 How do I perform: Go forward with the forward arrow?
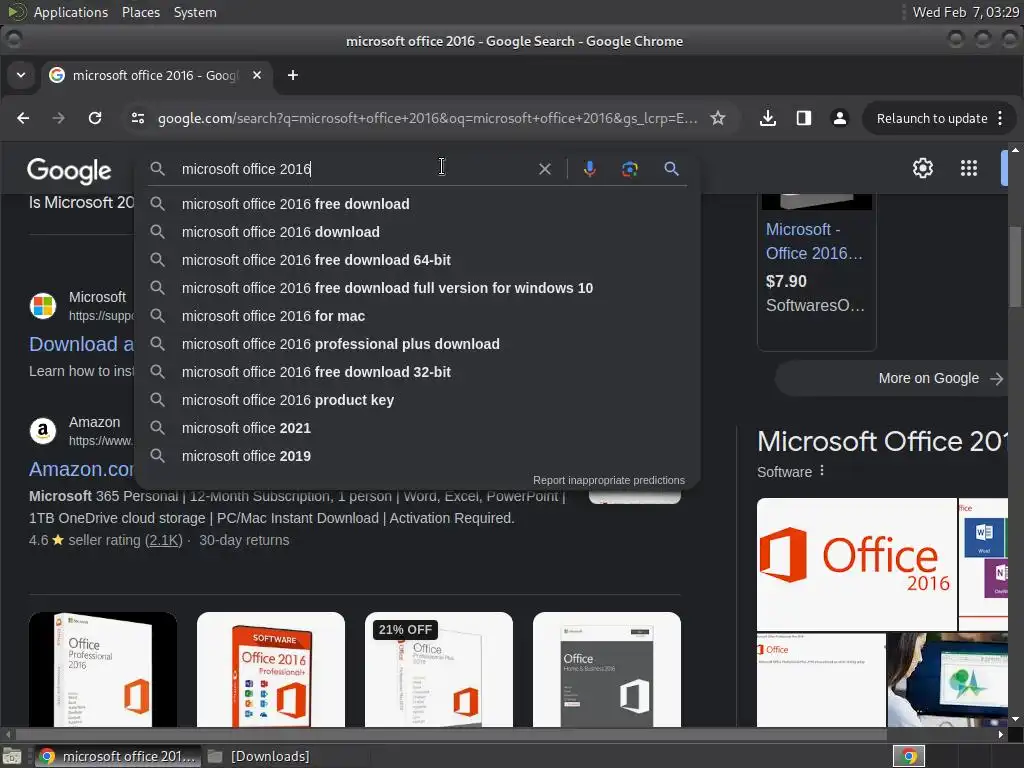59,118
